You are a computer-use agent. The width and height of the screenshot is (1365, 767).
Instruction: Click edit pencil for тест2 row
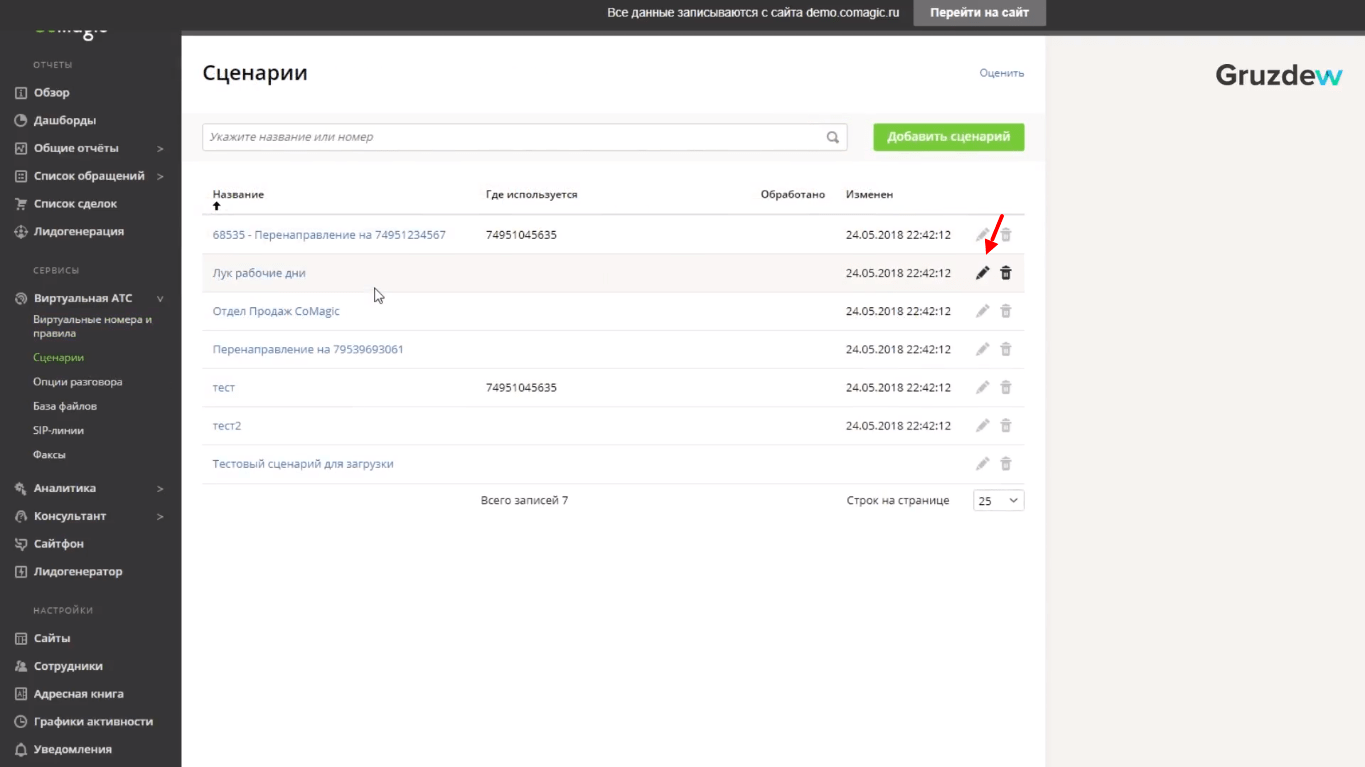pos(982,425)
